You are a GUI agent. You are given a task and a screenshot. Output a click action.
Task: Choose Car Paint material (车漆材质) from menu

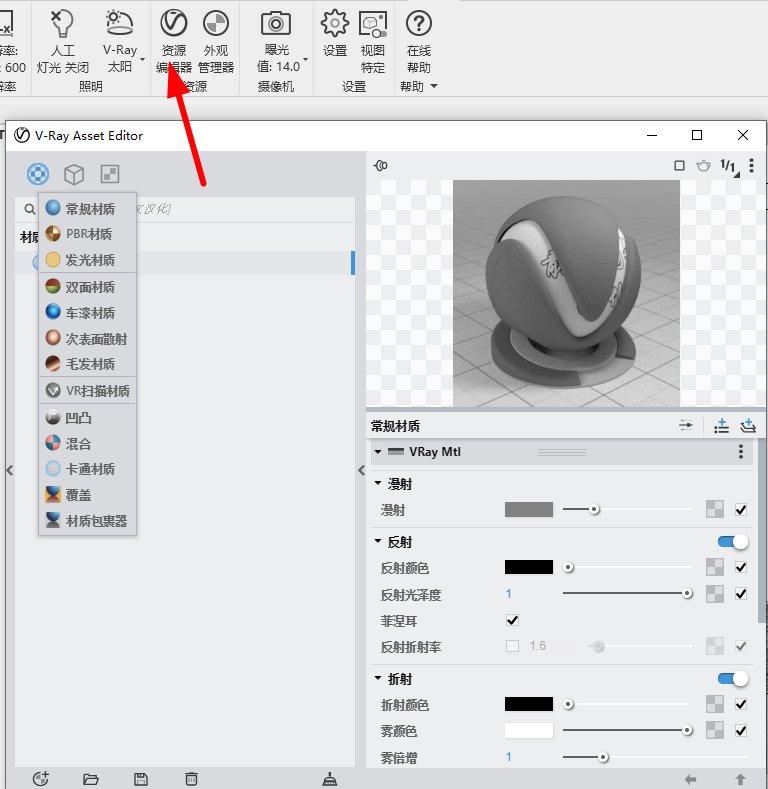(88, 312)
